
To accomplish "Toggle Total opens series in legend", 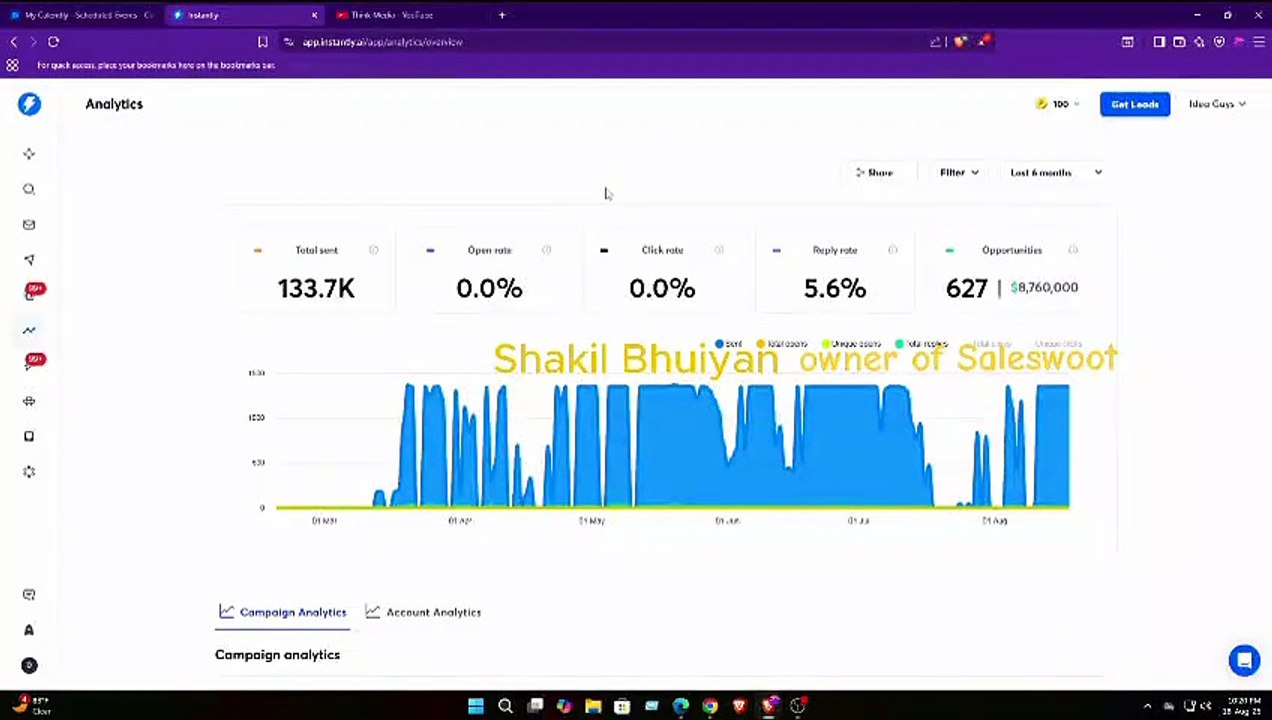I will pos(782,344).
